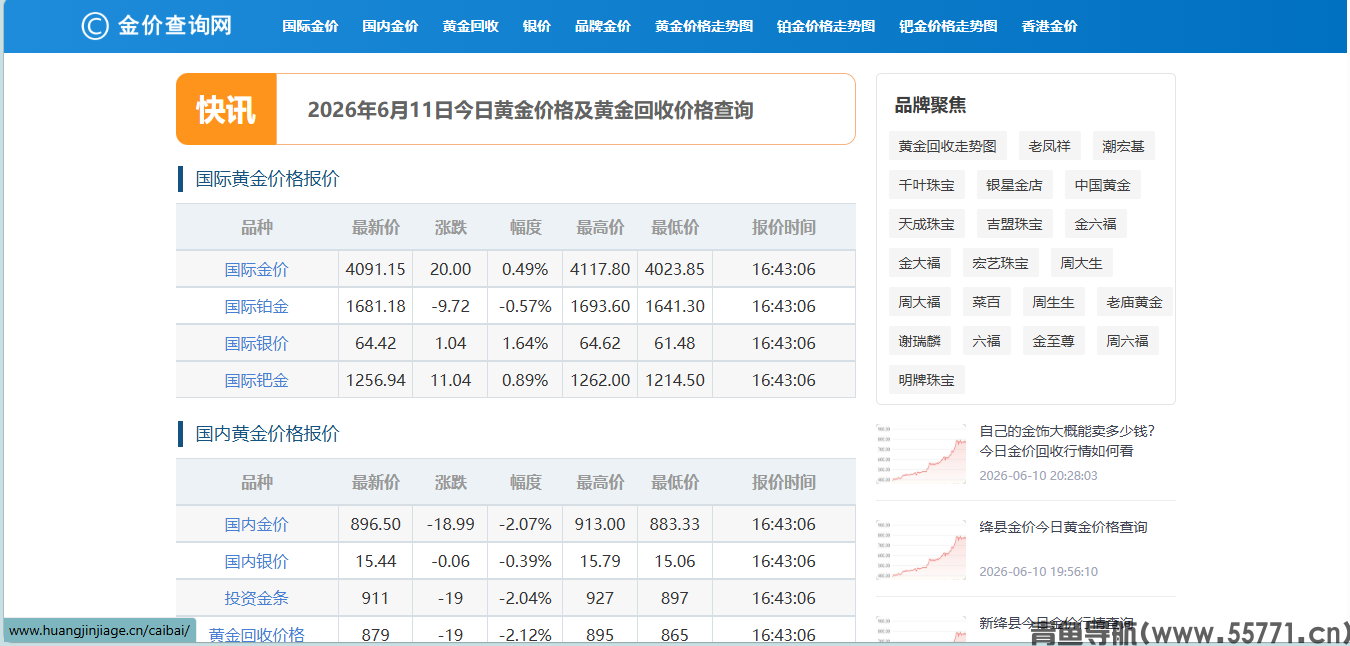Select the 黄金回收走势图 brand tag
Screen dimensions: 1350x646
point(948,146)
